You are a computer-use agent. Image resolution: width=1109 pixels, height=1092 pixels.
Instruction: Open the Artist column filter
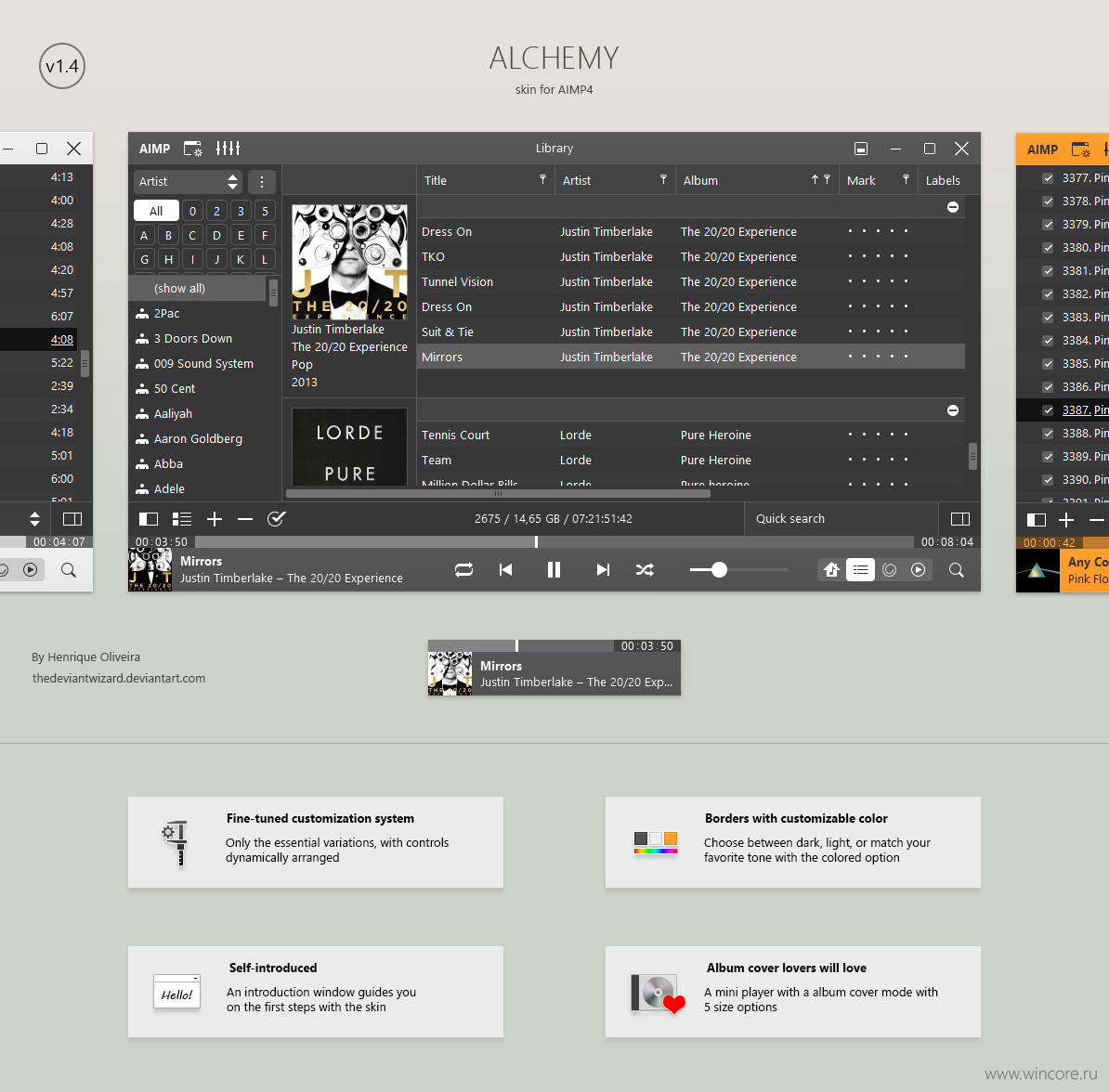pyautogui.click(x=663, y=179)
